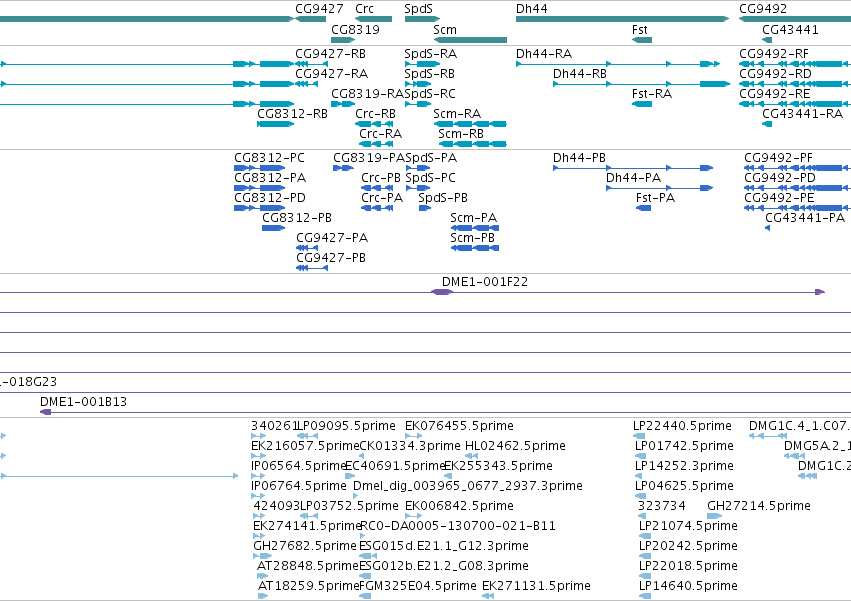Select EST LP01742.5prime
Image resolution: width=851 pixels, height=601 pixels.
[638, 456]
